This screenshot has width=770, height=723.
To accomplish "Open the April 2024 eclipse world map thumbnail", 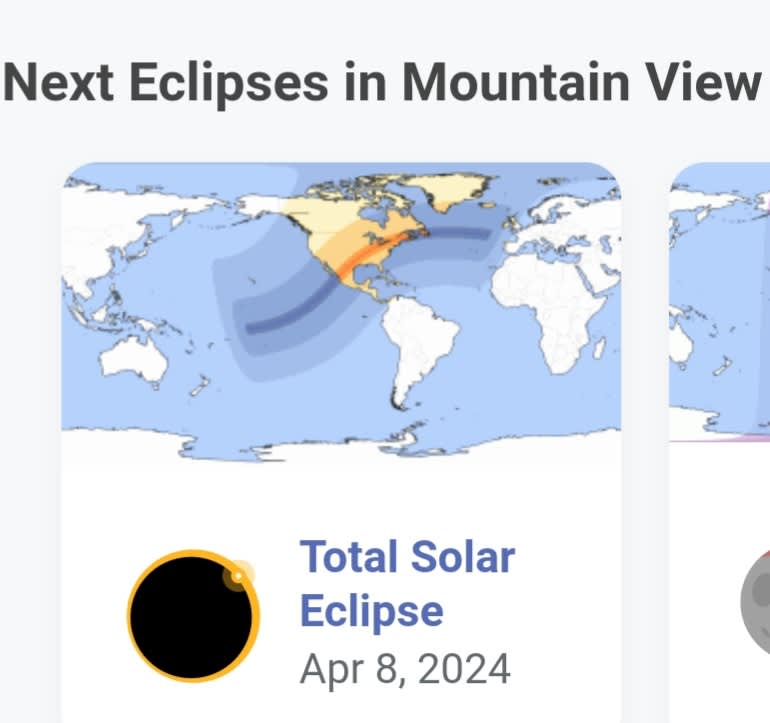I will pyautogui.click(x=341, y=312).
